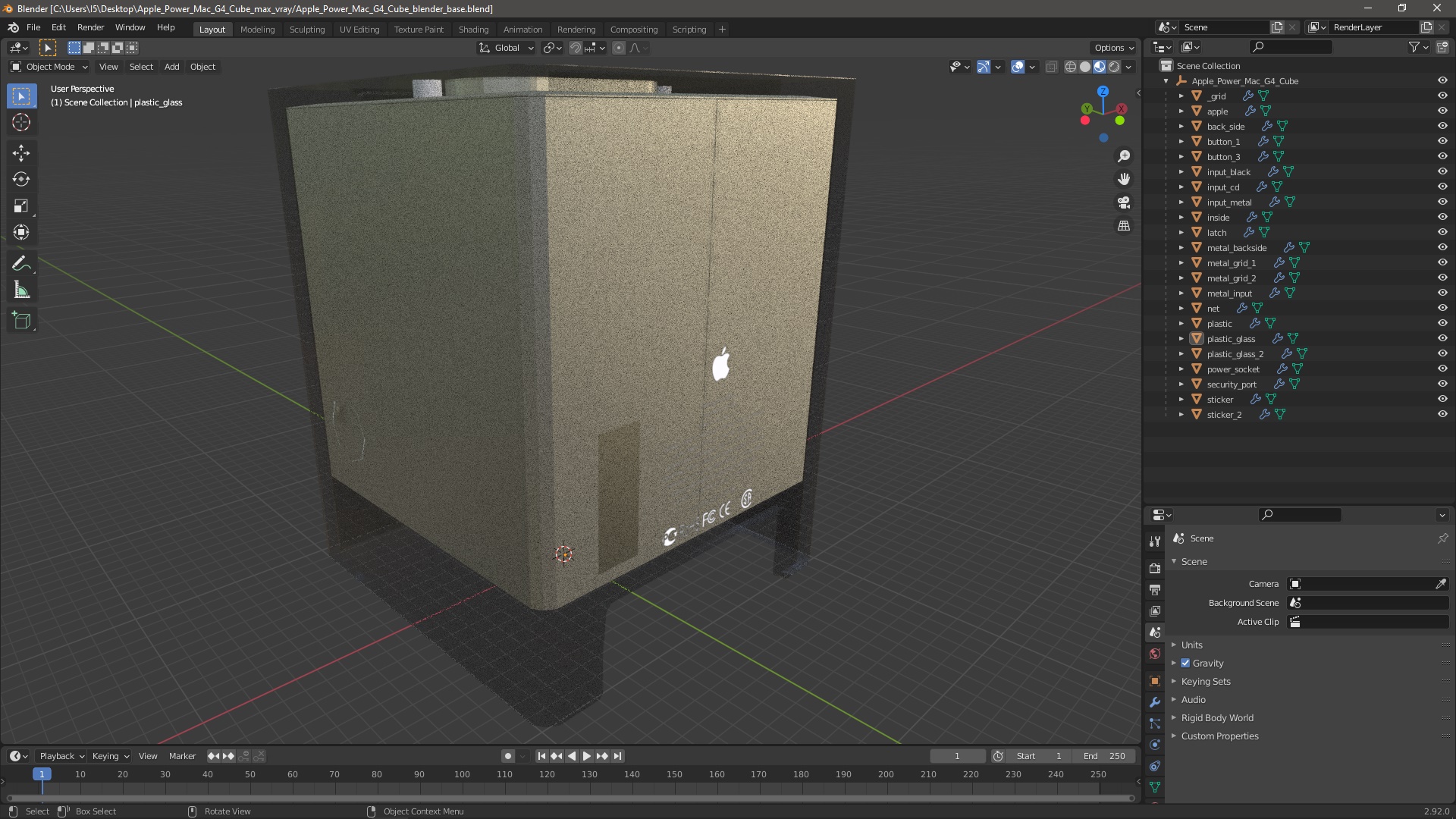
Task: Select the Add Cube tool
Action: (x=21, y=321)
